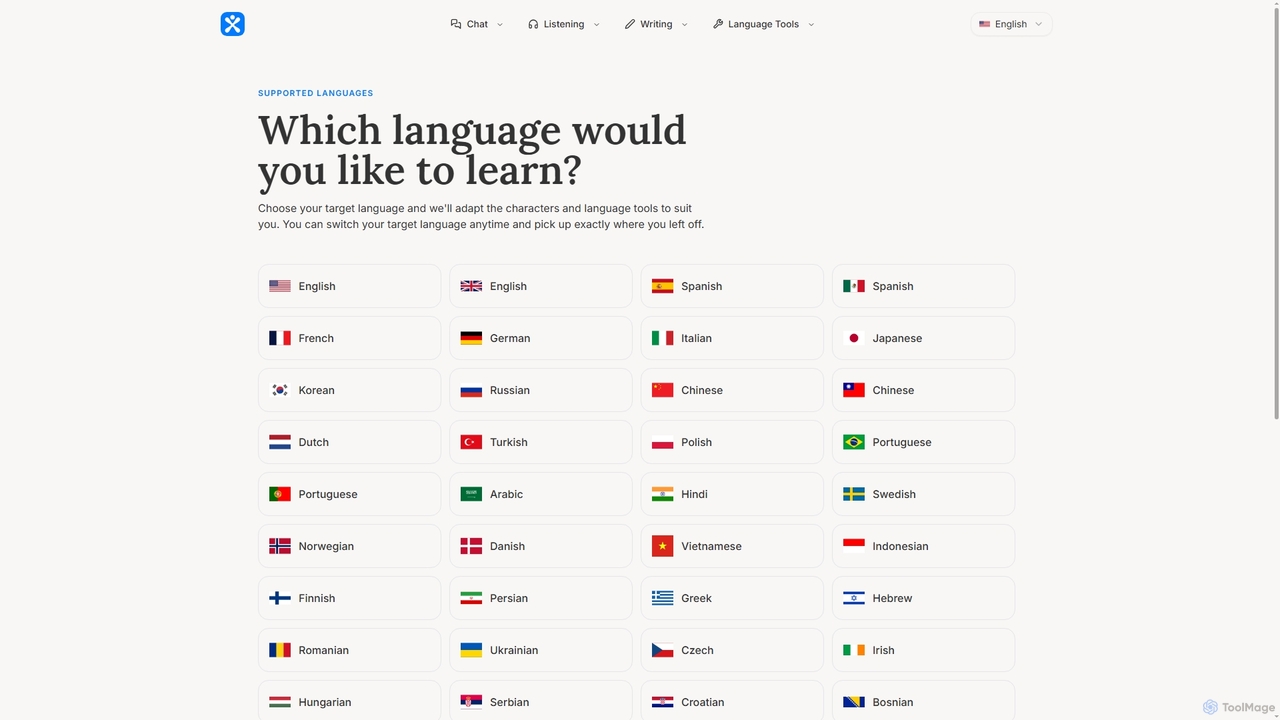1280x720 pixels.
Task: Select Swedish as target language
Action: pyautogui.click(x=923, y=494)
